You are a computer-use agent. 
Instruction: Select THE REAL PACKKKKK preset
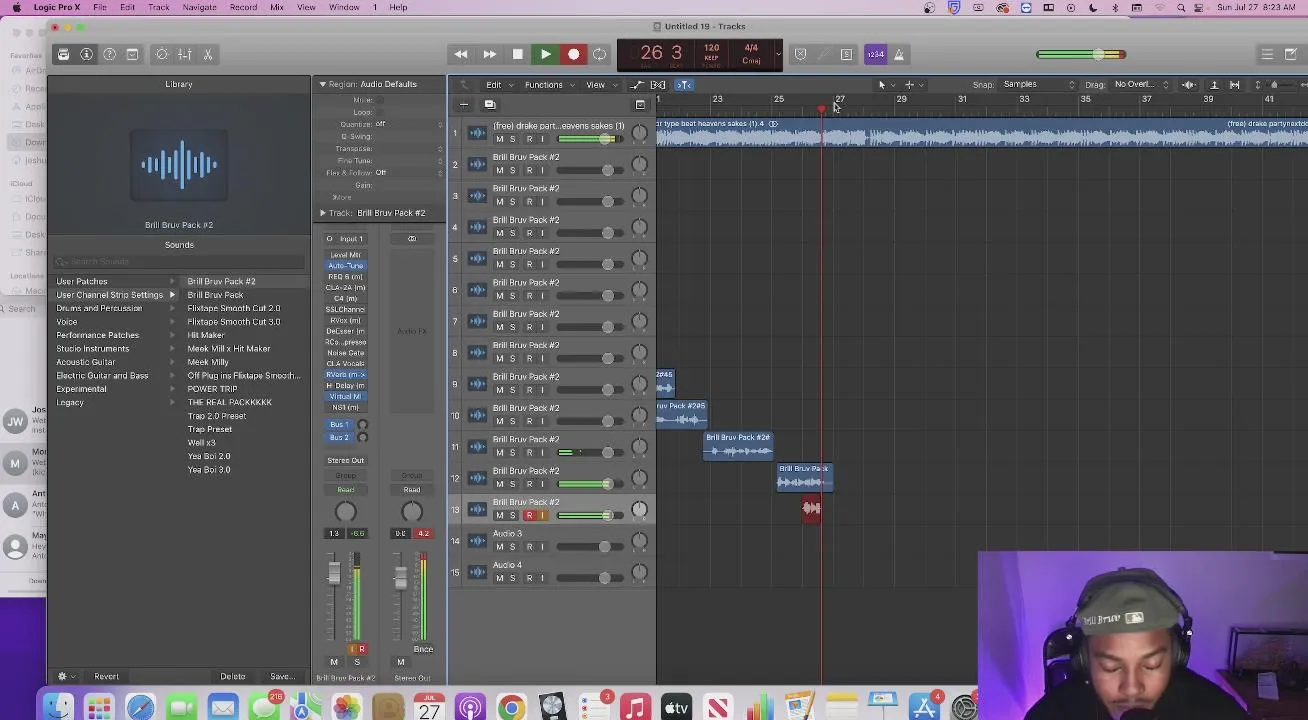click(230, 402)
